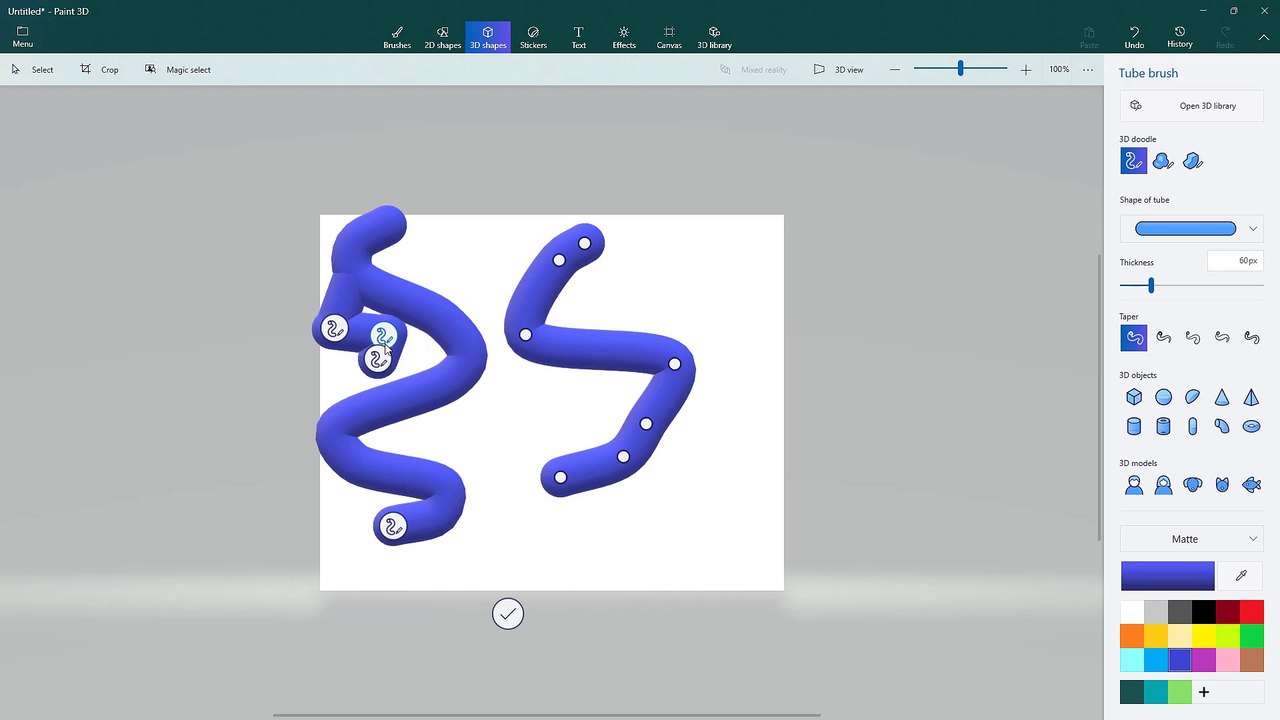The image size is (1280, 720).
Task: Open the 3D library tab
Action: pos(714,37)
